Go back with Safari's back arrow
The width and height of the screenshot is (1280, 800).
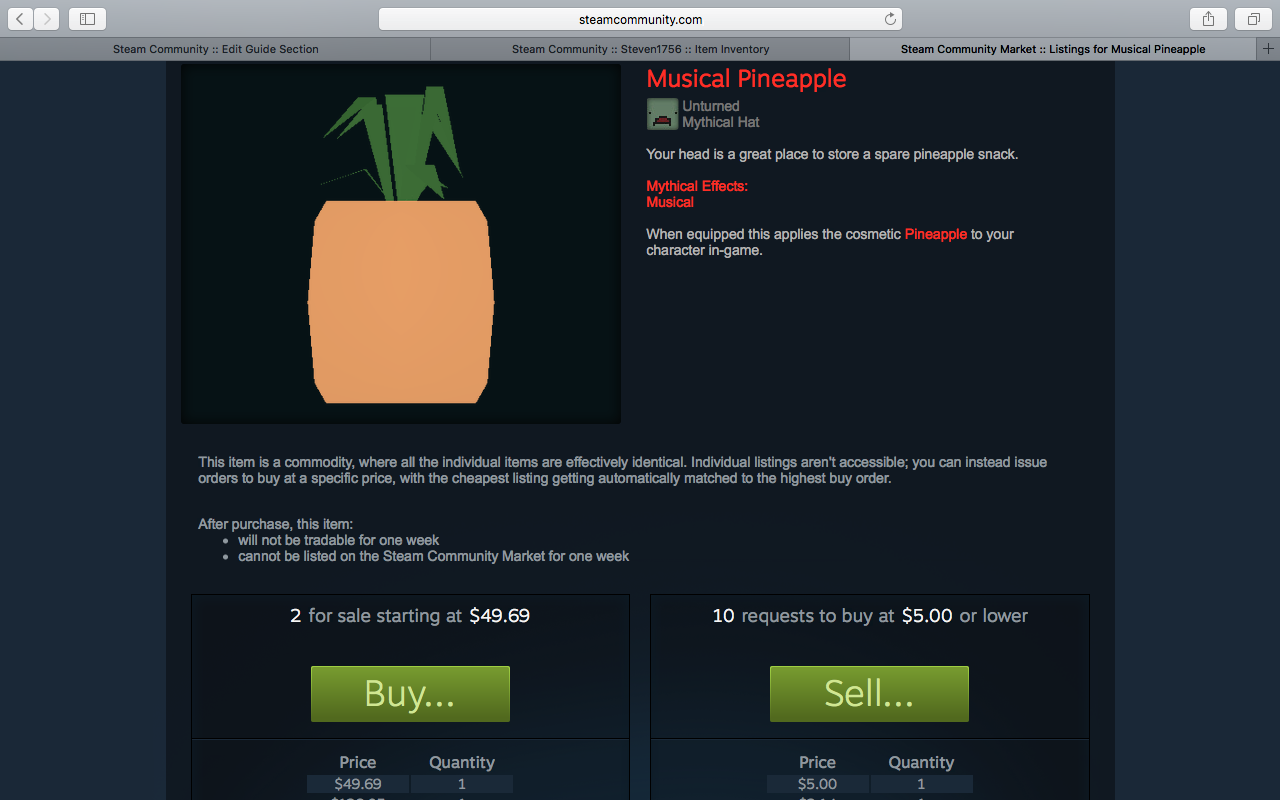pyautogui.click(x=21, y=18)
